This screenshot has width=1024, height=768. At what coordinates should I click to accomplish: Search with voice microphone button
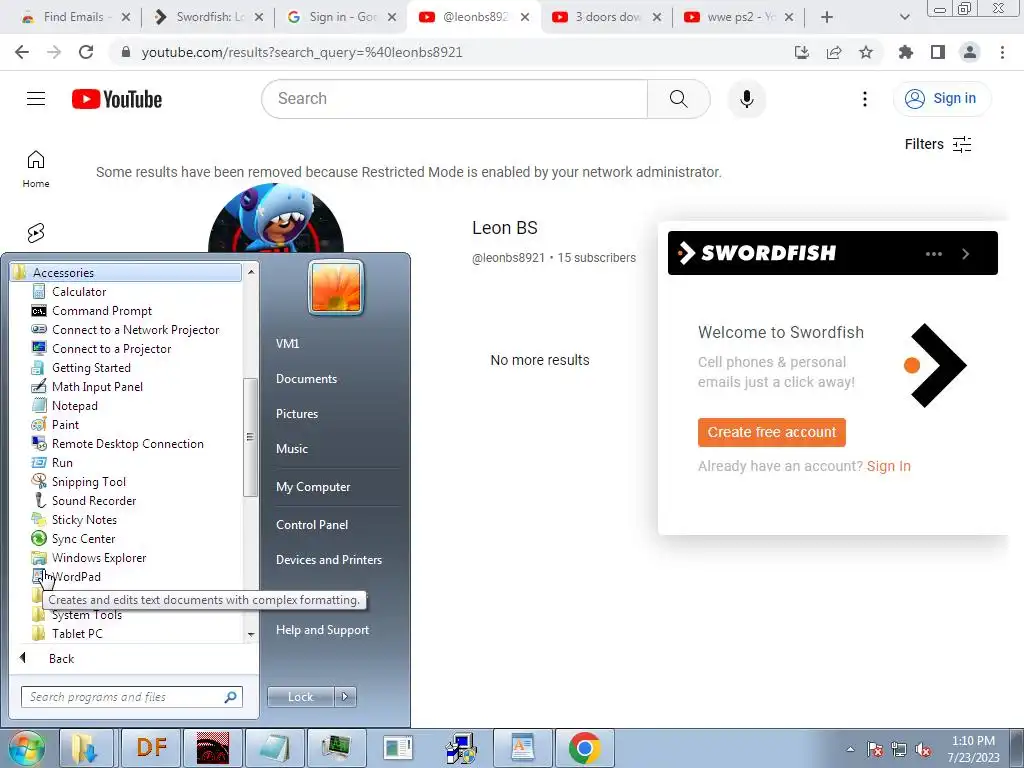click(746, 99)
